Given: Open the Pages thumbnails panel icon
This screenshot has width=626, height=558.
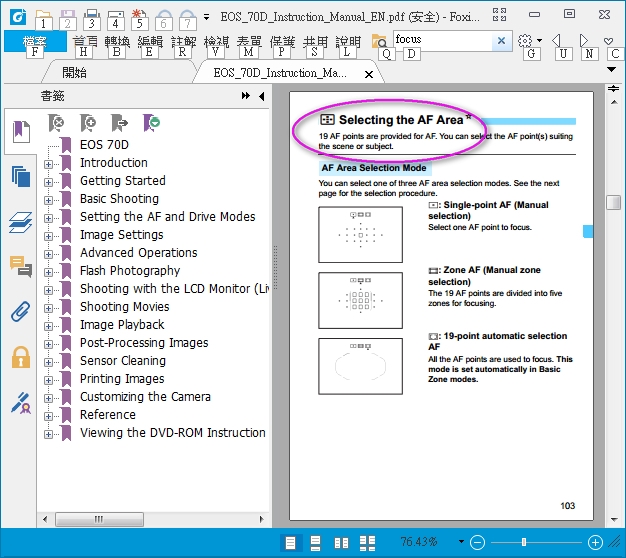Looking at the screenshot, I should pos(21,176).
